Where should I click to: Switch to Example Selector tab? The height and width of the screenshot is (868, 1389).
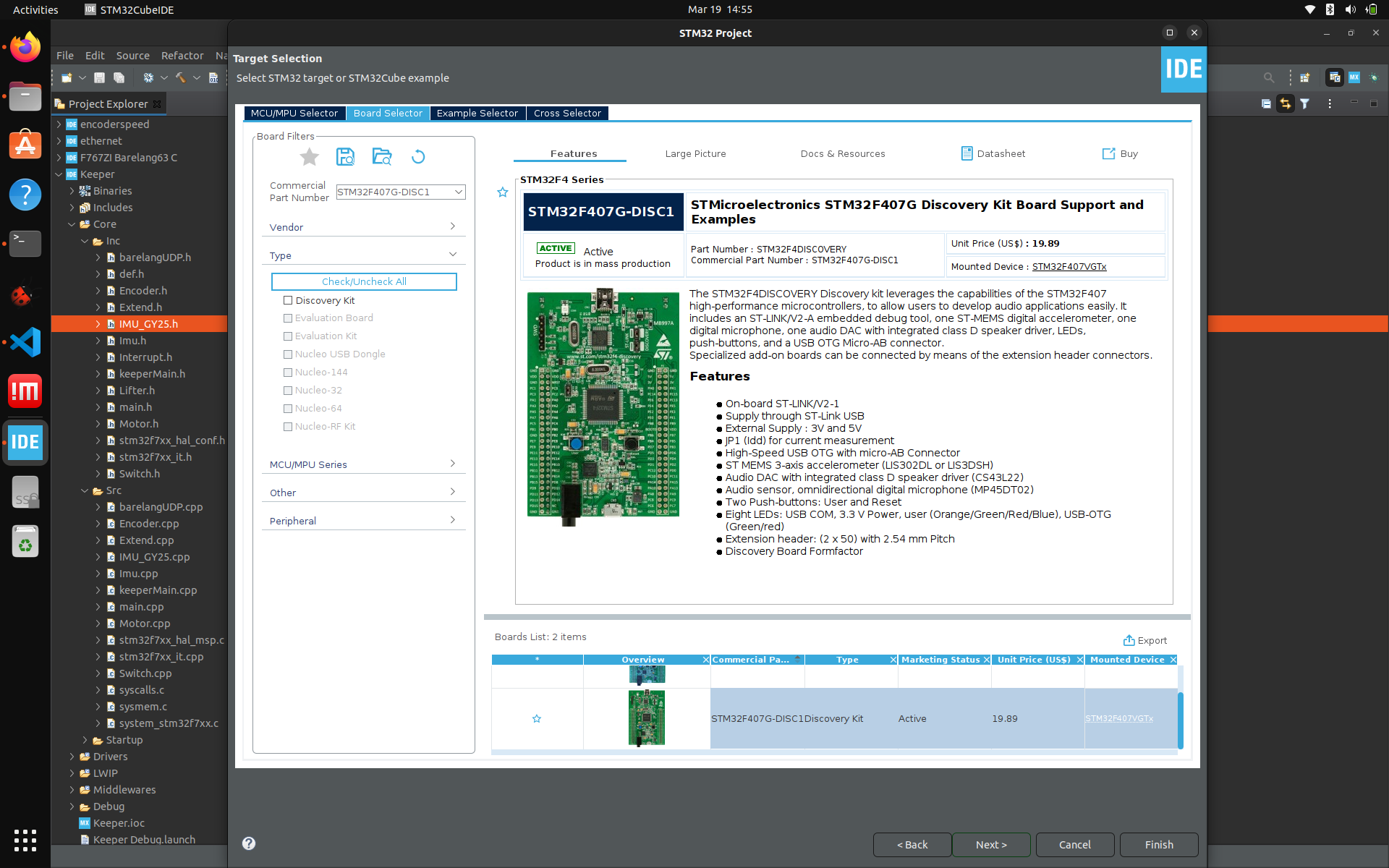coord(477,113)
